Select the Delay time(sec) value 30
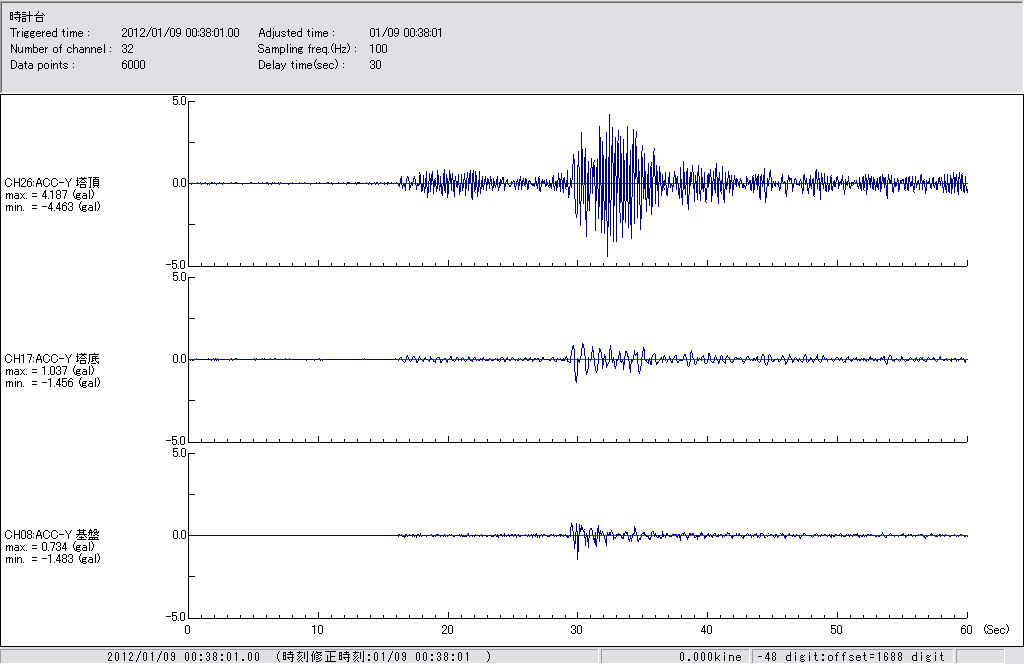The width and height of the screenshot is (1024, 664). click(x=375, y=65)
